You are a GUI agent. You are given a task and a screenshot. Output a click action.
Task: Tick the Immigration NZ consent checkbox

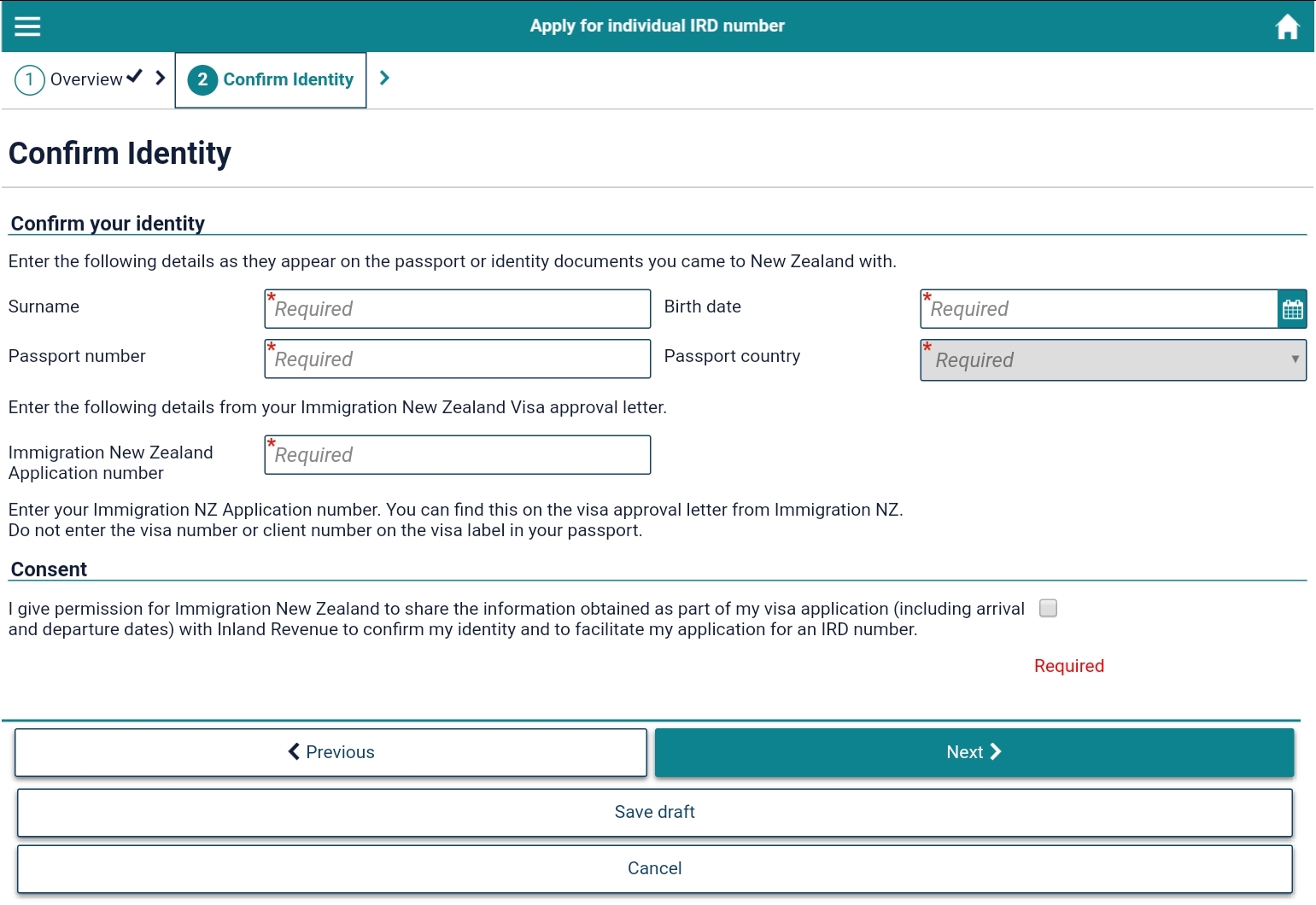click(x=1048, y=608)
